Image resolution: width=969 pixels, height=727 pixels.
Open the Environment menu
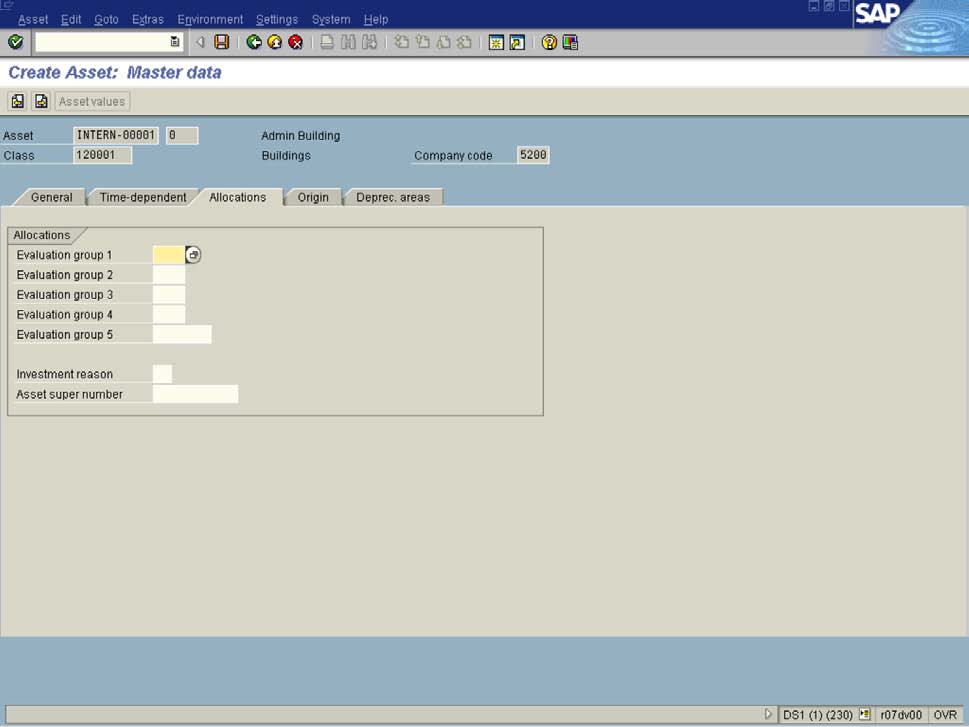[210, 18]
